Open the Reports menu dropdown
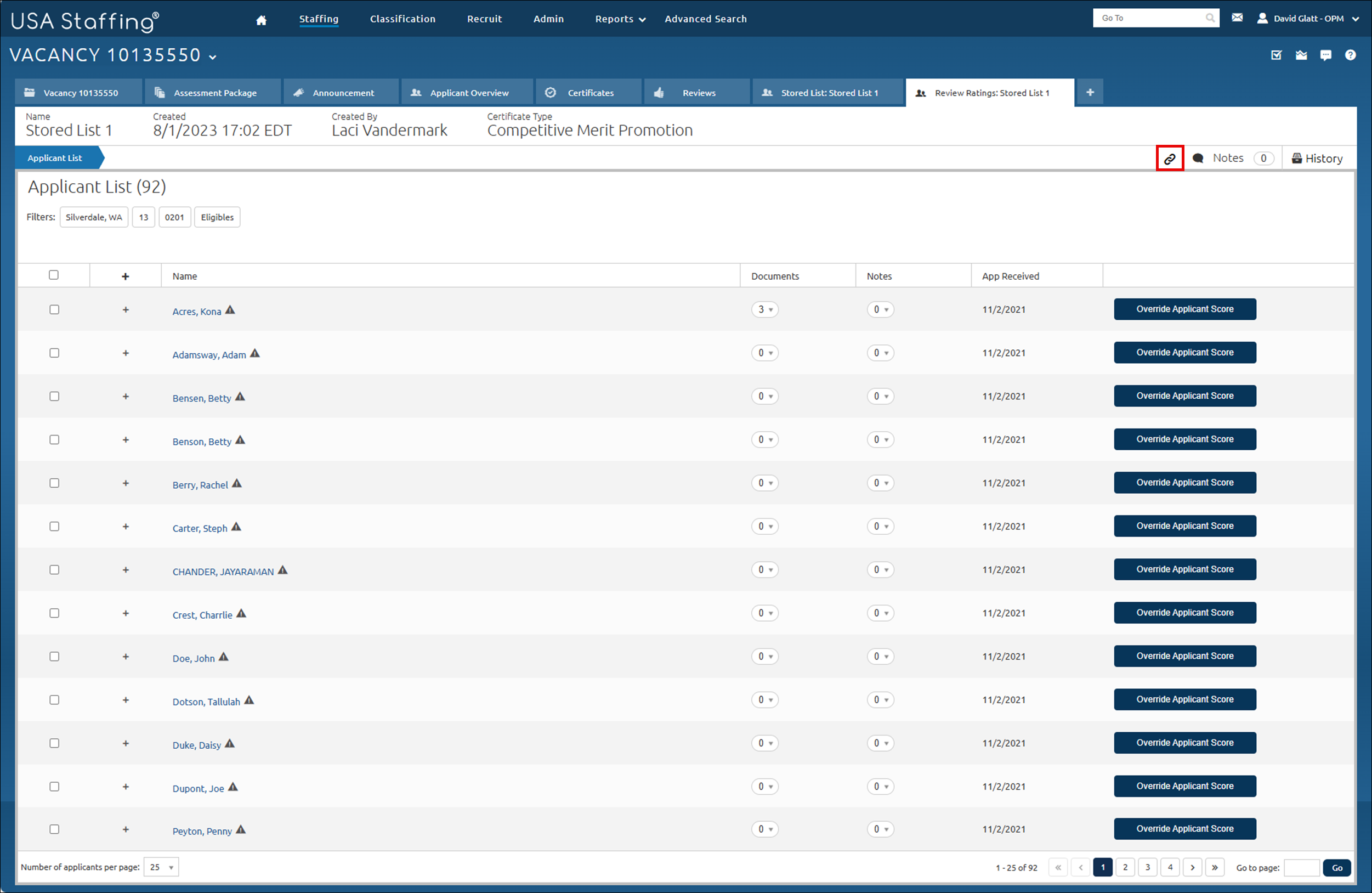Image resolution: width=1372 pixels, height=893 pixels. point(620,19)
